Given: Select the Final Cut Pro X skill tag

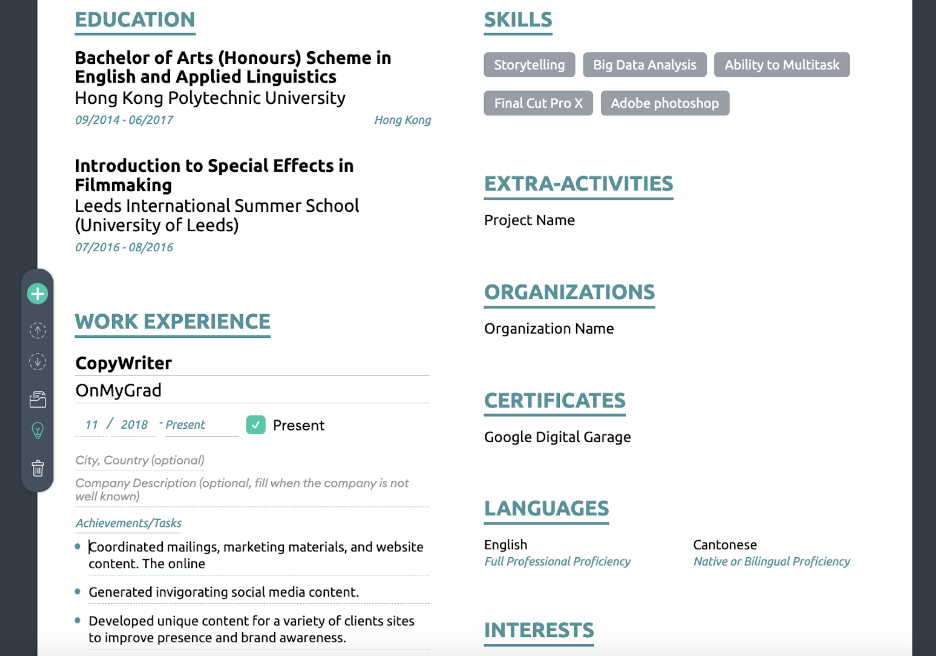Looking at the screenshot, I should tap(538, 103).
